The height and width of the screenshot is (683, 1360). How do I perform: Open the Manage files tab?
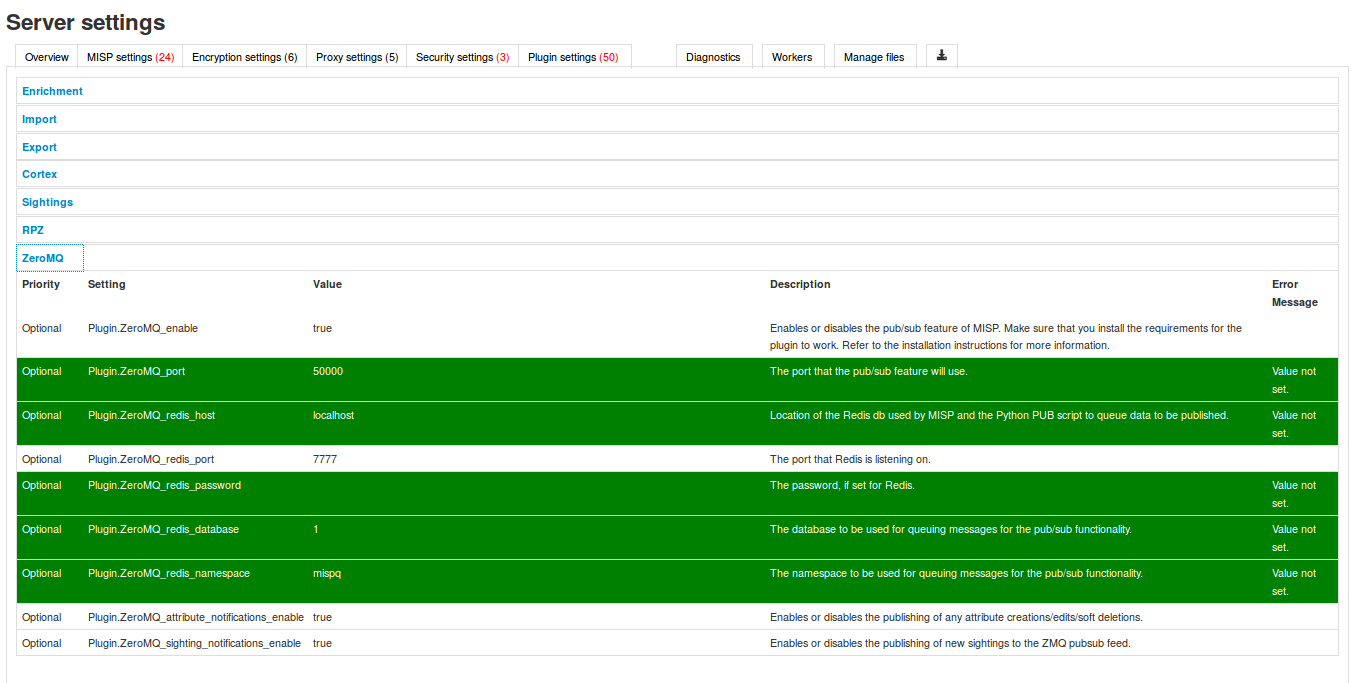(873, 57)
